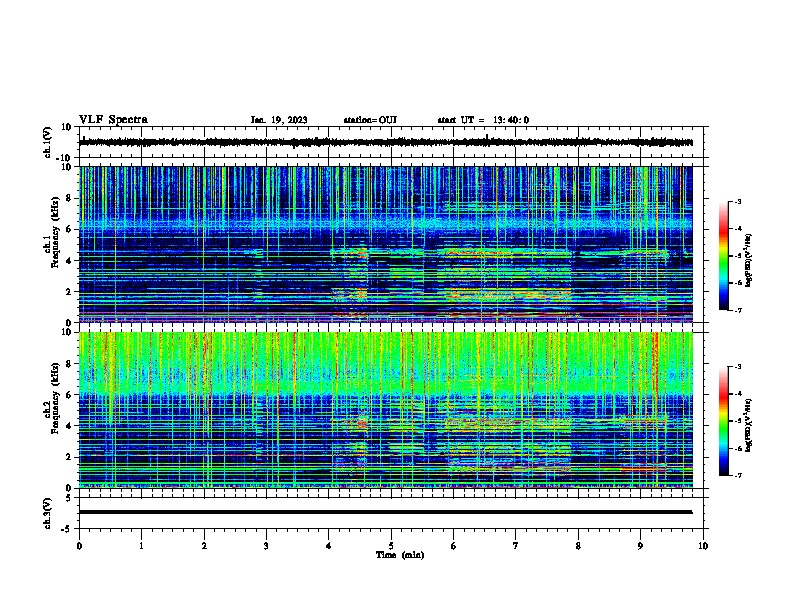Click the date "Jan. 19, 2023"
Screen dimensions: 792x612
279,120
